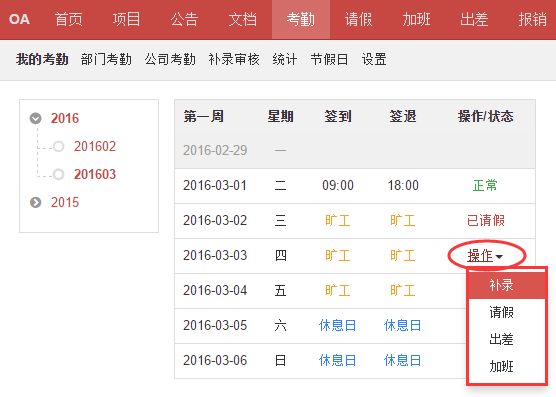The width and height of the screenshot is (556, 397).
Task: Click the date 2016-02-29
Action: [215, 150]
